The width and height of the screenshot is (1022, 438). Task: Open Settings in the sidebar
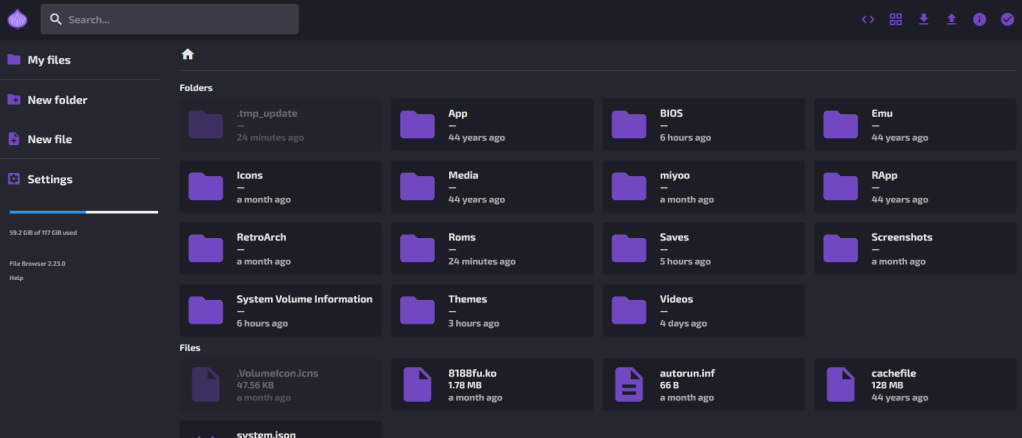(49, 180)
